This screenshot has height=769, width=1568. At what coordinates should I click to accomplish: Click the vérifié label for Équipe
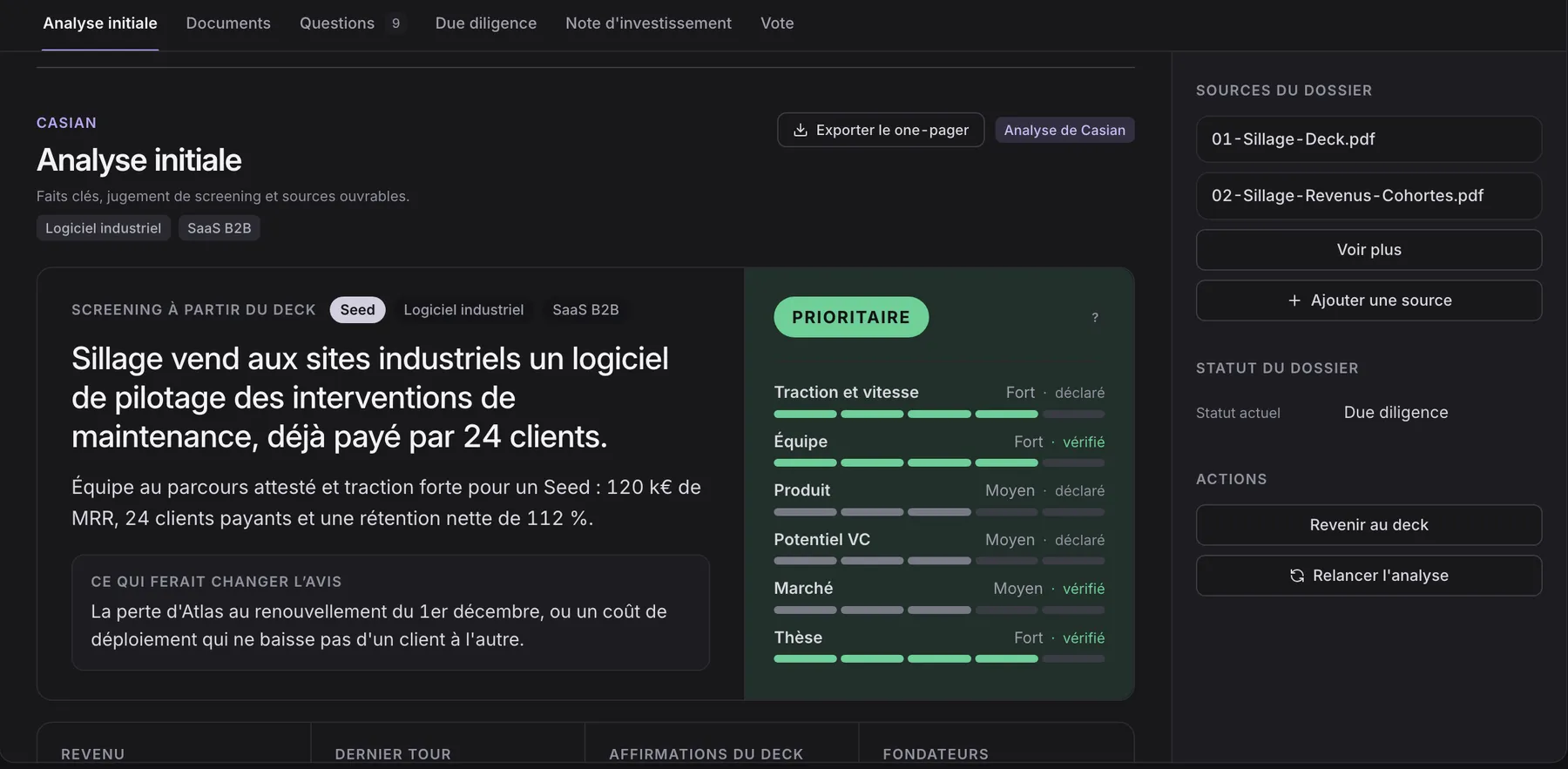tap(1084, 442)
